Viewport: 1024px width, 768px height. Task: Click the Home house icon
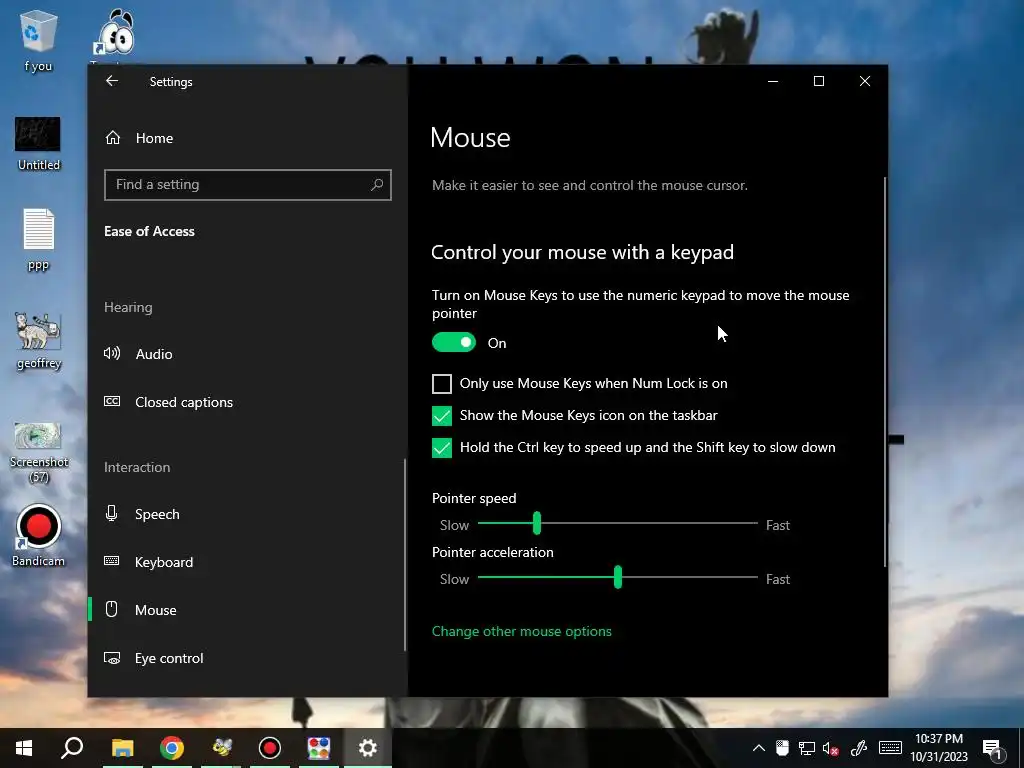[112, 138]
